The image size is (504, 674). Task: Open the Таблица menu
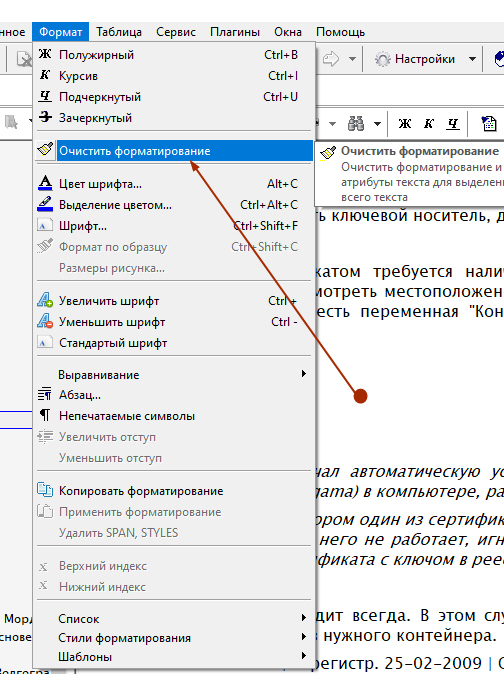[119, 32]
